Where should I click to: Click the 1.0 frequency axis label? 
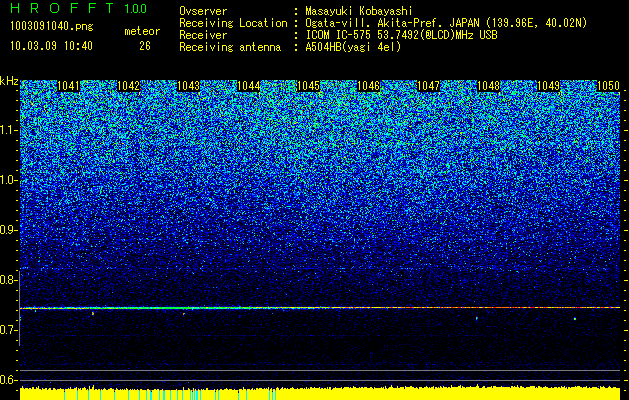[x=8, y=180]
